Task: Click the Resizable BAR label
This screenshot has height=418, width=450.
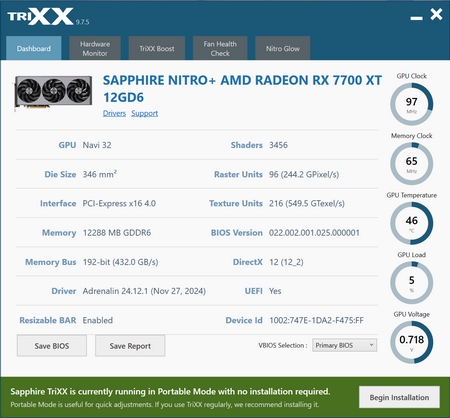Action: coord(48,320)
